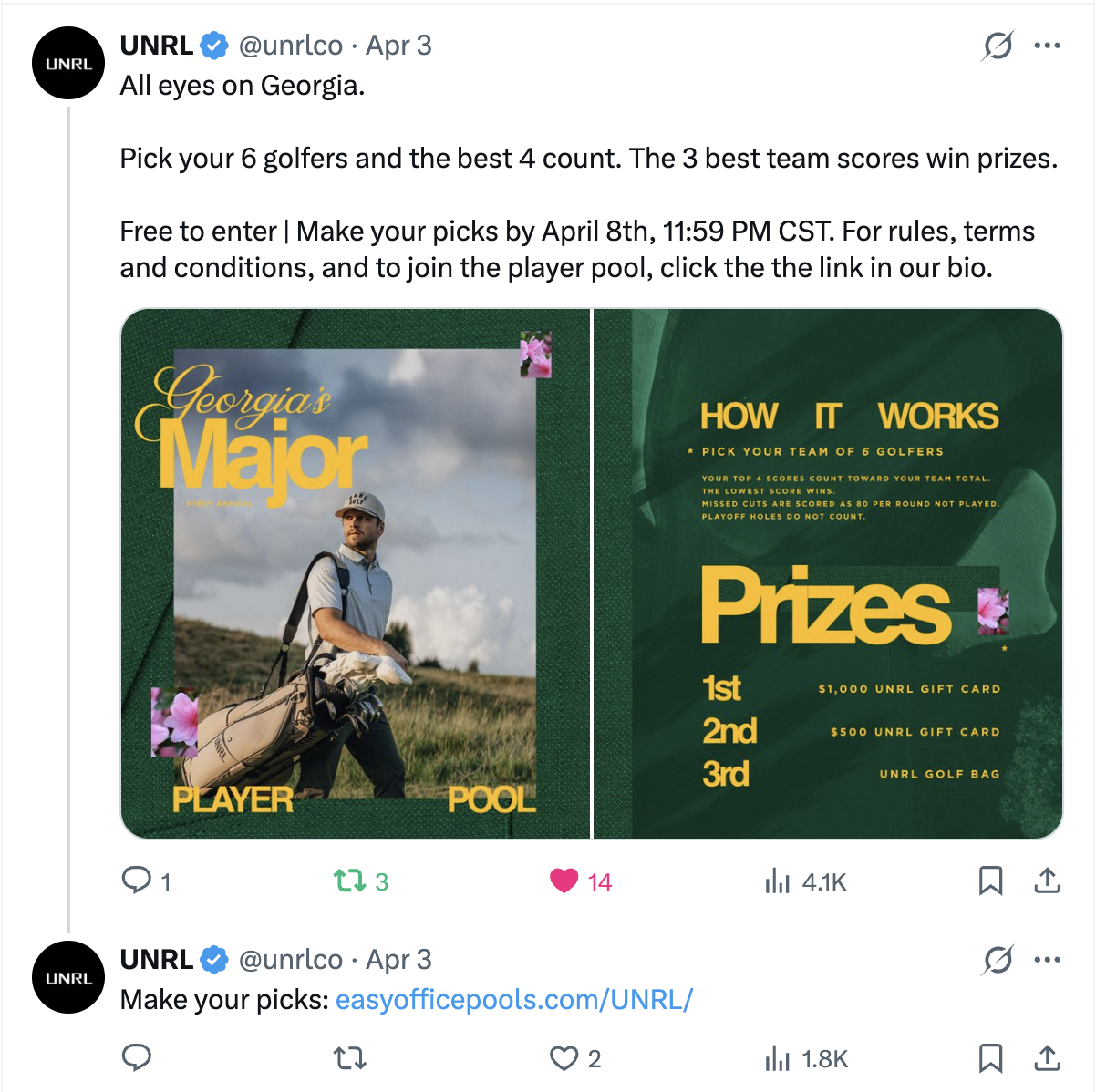
Task: Open the bookmark icon on the reply tweet
Action: pos(992,1060)
